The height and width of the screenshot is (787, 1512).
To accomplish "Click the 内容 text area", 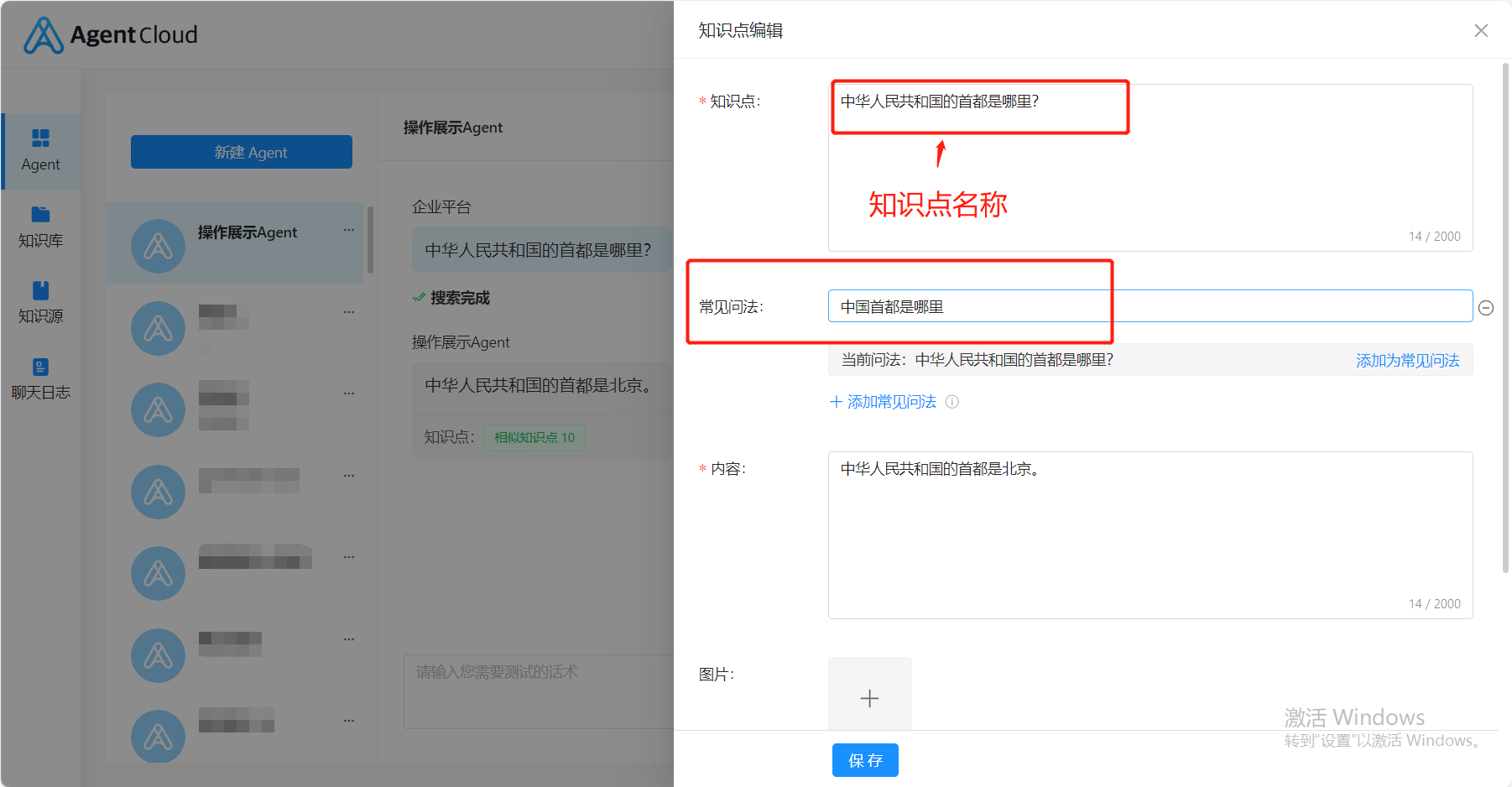I will click(1150, 535).
